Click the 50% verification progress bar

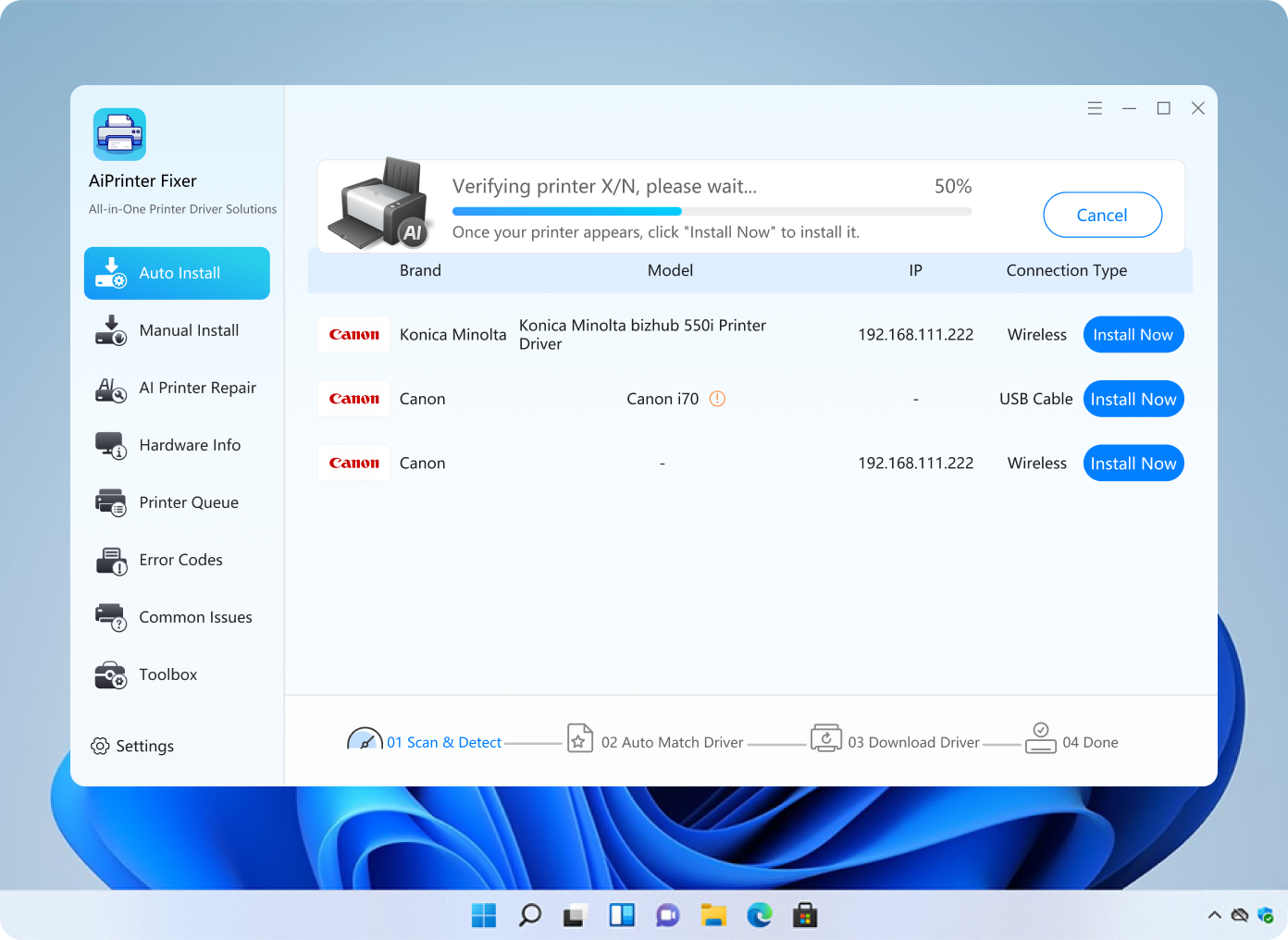711,211
